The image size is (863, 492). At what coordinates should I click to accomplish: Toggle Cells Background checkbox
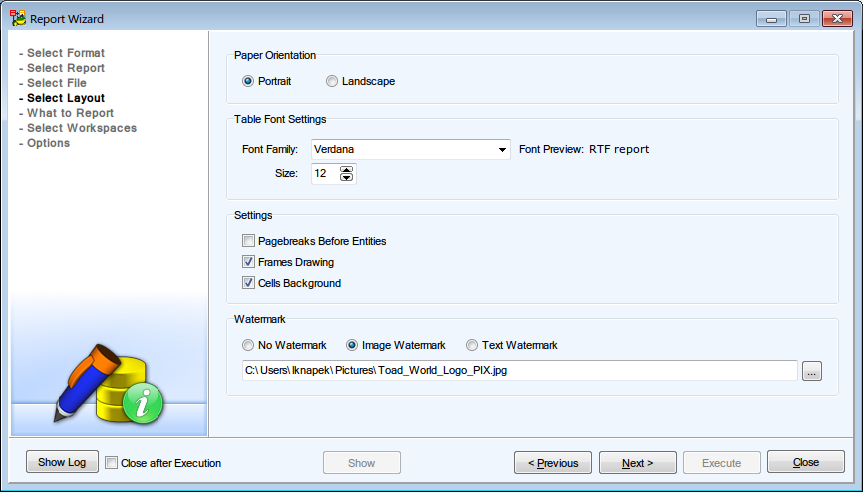pyautogui.click(x=248, y=283)
